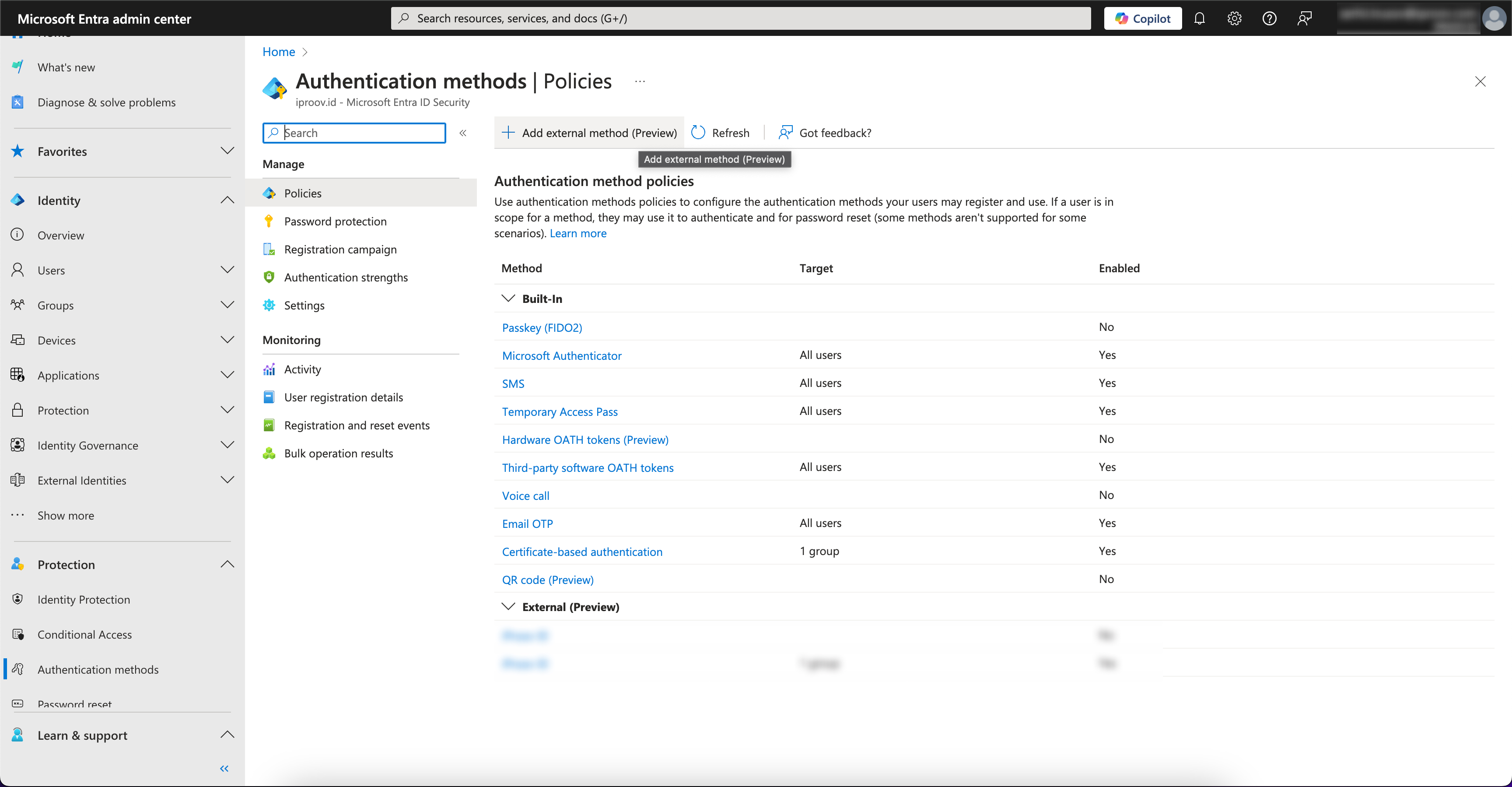Viewport: 1512px width, 787px height.
Task: Open the portal settings gear icon
Action: tap(1234, 18)
